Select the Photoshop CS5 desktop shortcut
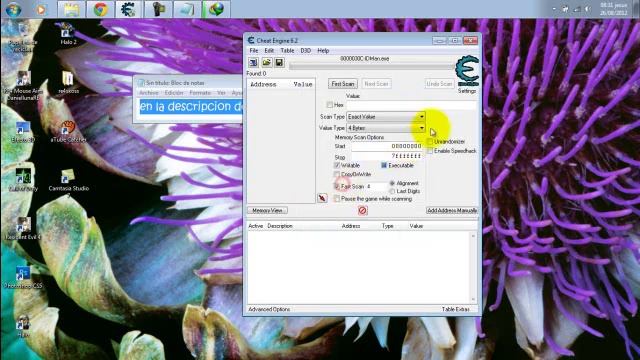The width and height of the screenshot is (640, 360). tap(23, 278)
